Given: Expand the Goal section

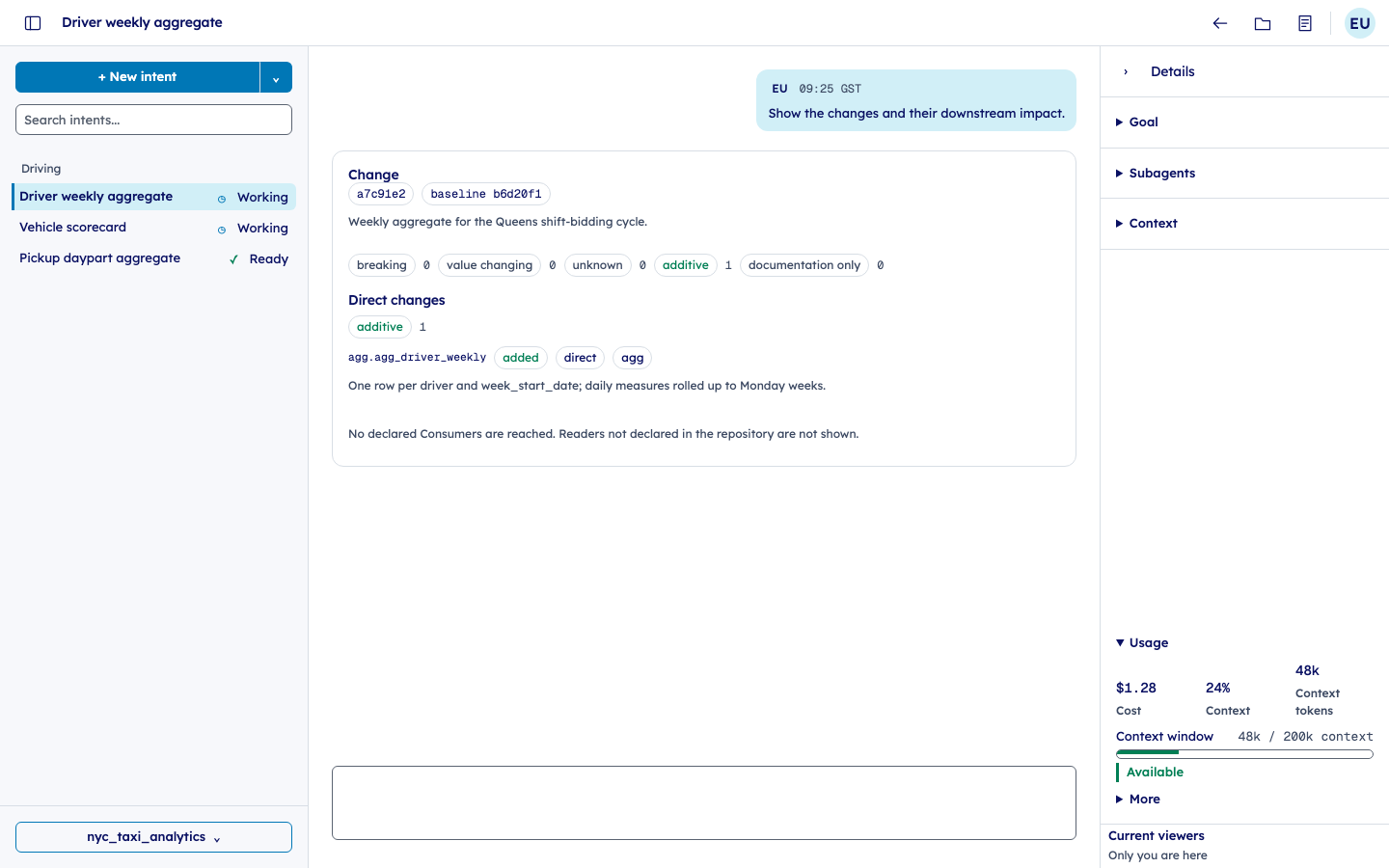Looking at the screenshot, I should (x=1244, y=122).
